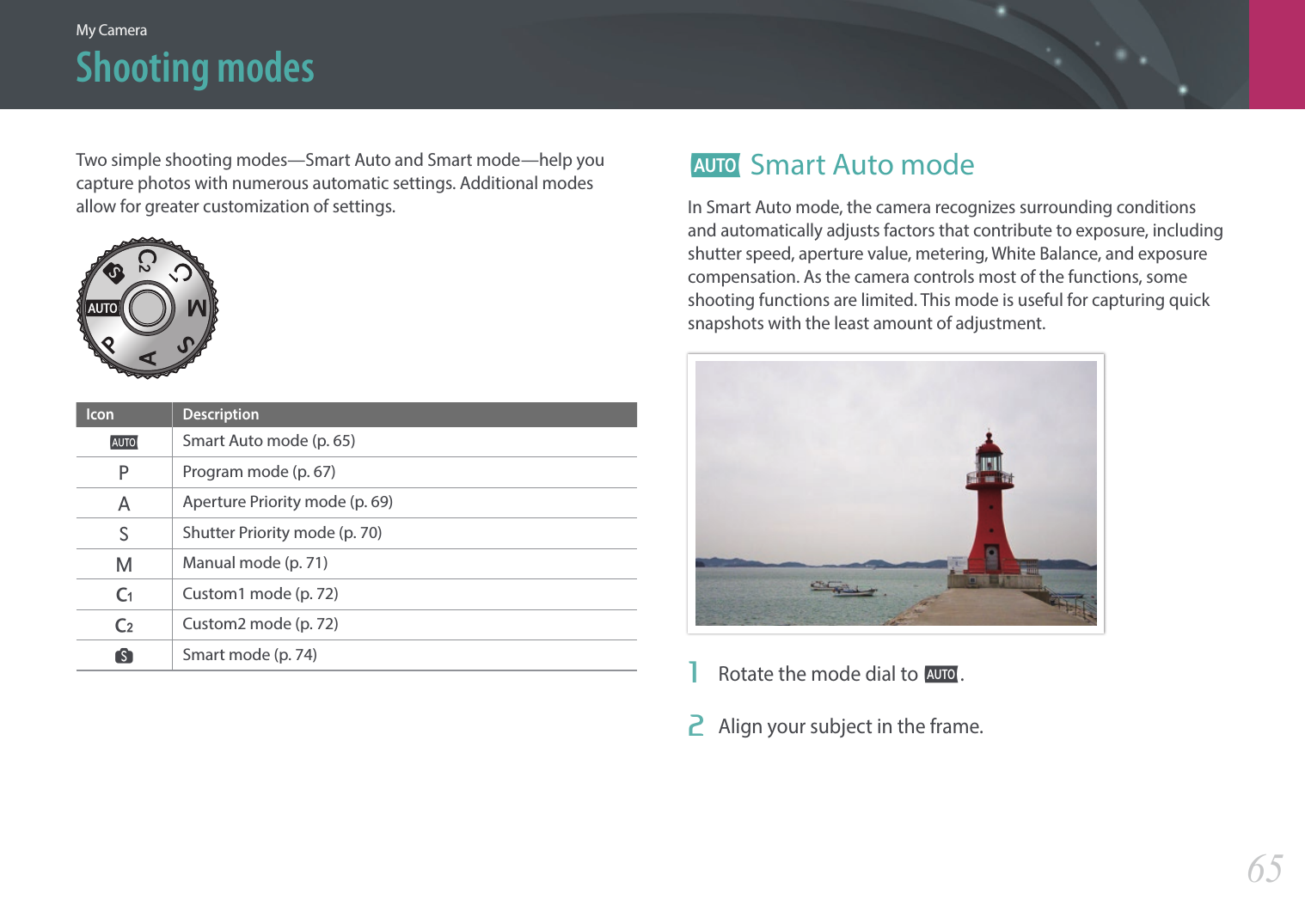Click the Description column header
This screenshot has width=1305, height=924.
pyautogui.click(x=220, y=414)
